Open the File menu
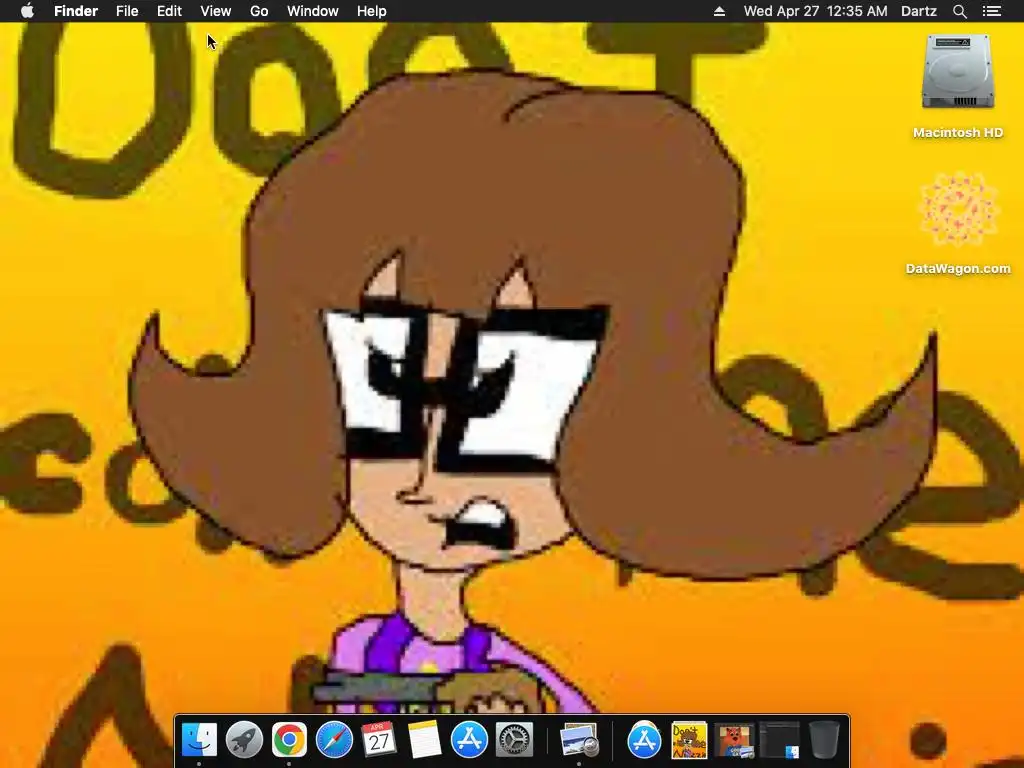Screen dimensions: 1024x768 click(x=127, y=11)
